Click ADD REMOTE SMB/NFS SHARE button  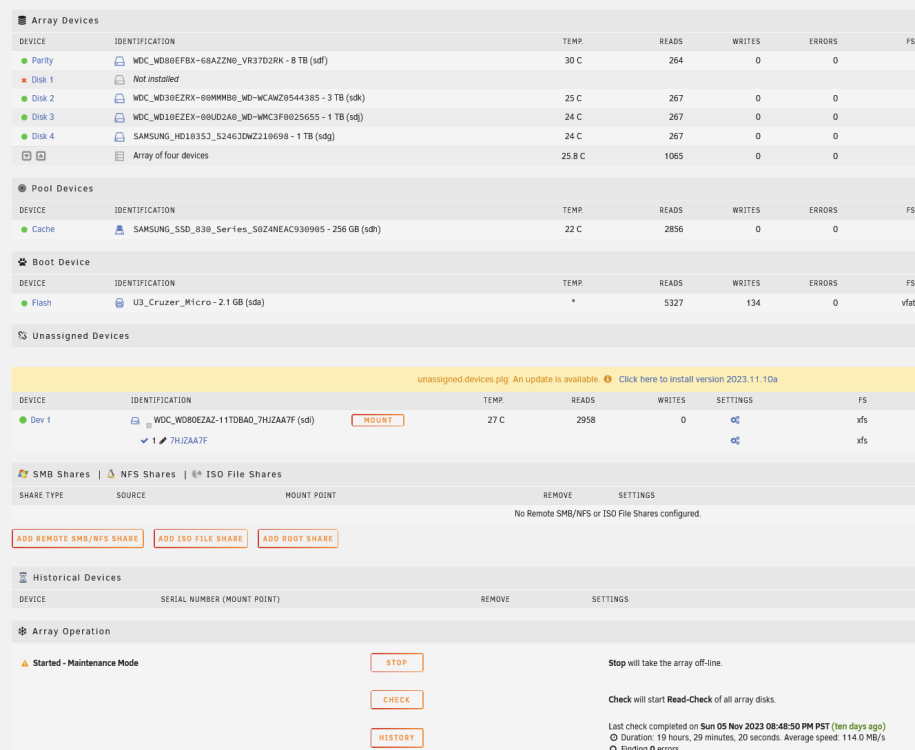(x=78, y=539)
